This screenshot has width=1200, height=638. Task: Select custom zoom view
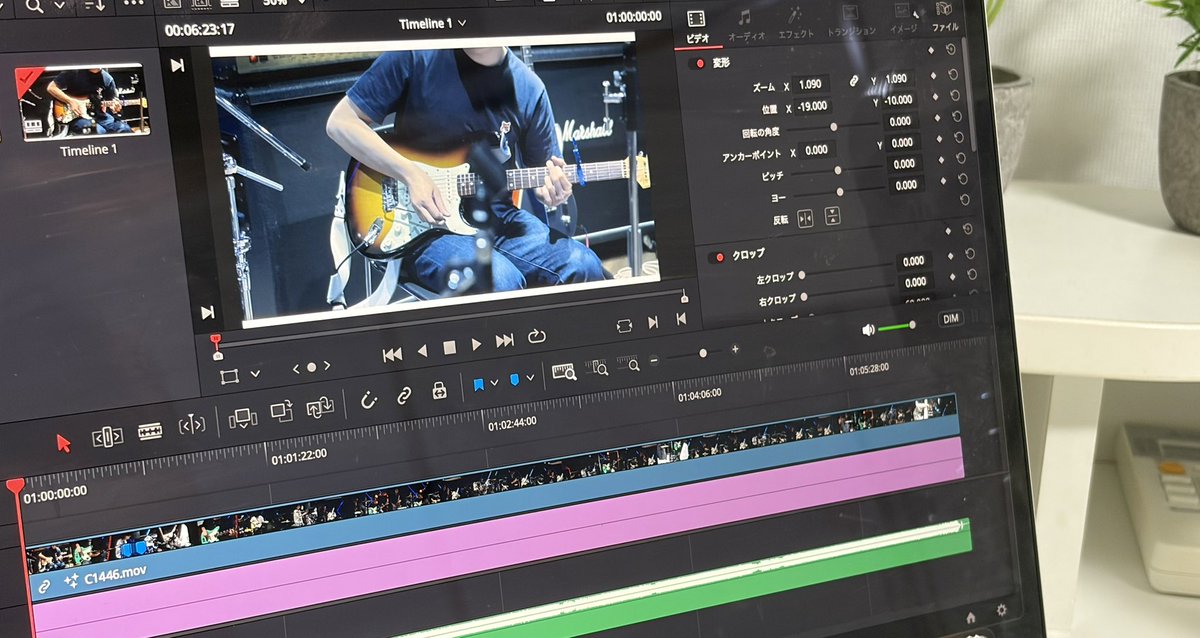pyautogui.click(x=627, y=364)
